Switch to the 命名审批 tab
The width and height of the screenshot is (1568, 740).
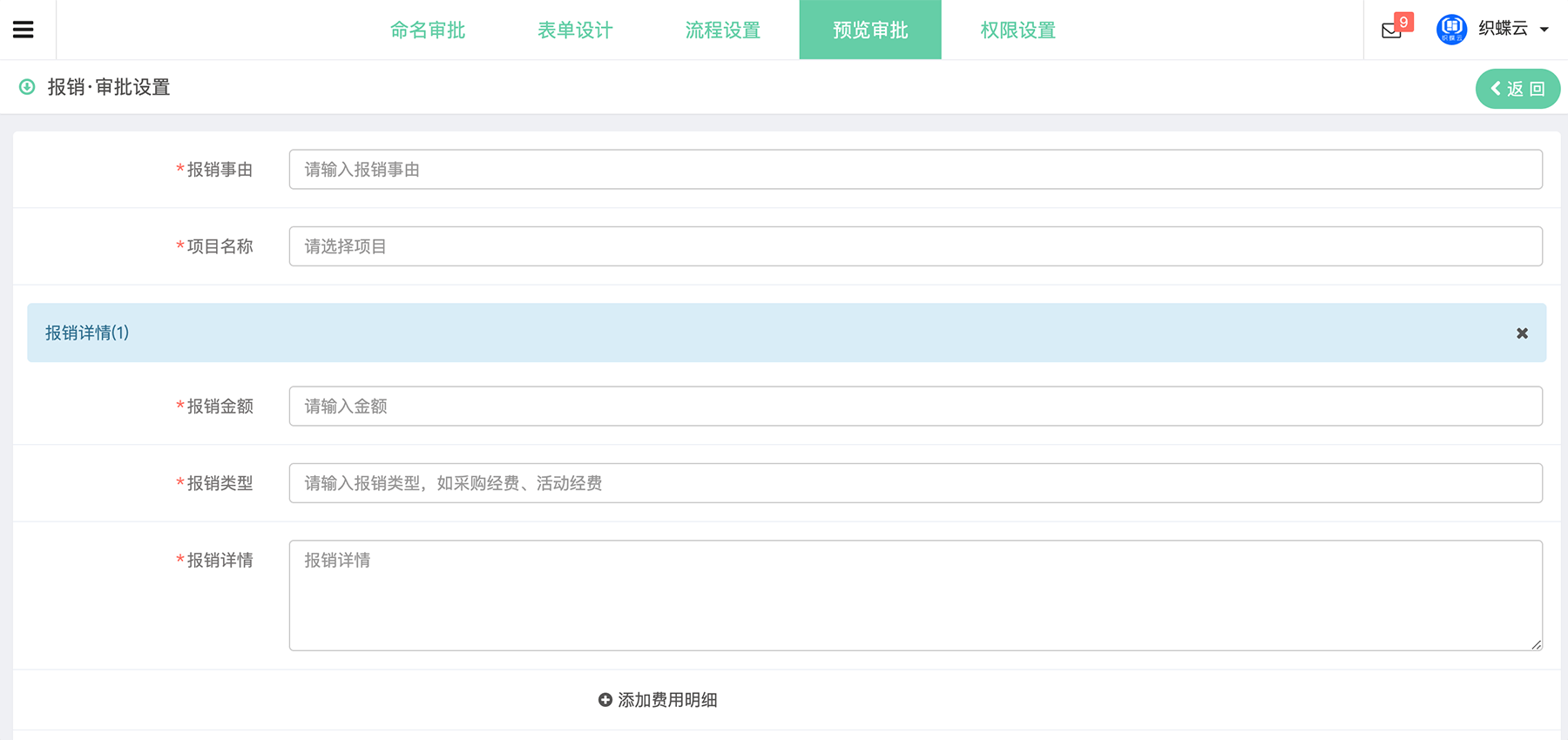click(x=428, y=30)
